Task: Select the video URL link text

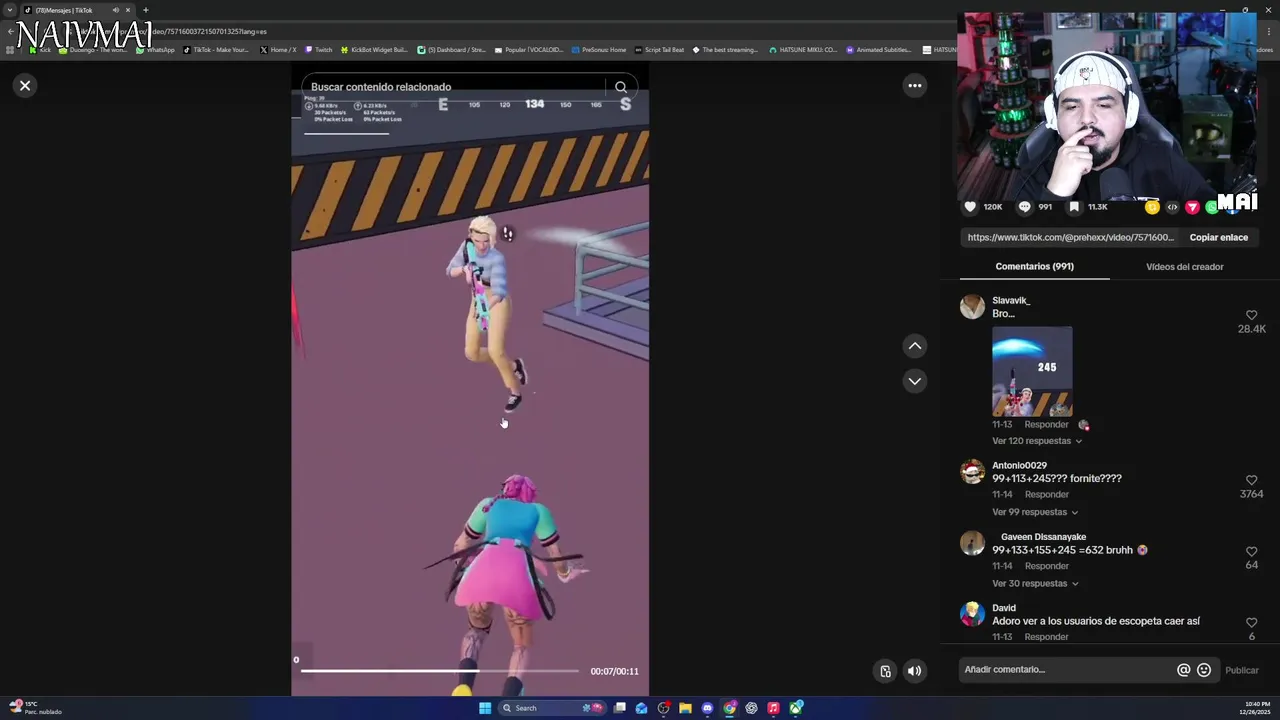Action: [1070, 237]
